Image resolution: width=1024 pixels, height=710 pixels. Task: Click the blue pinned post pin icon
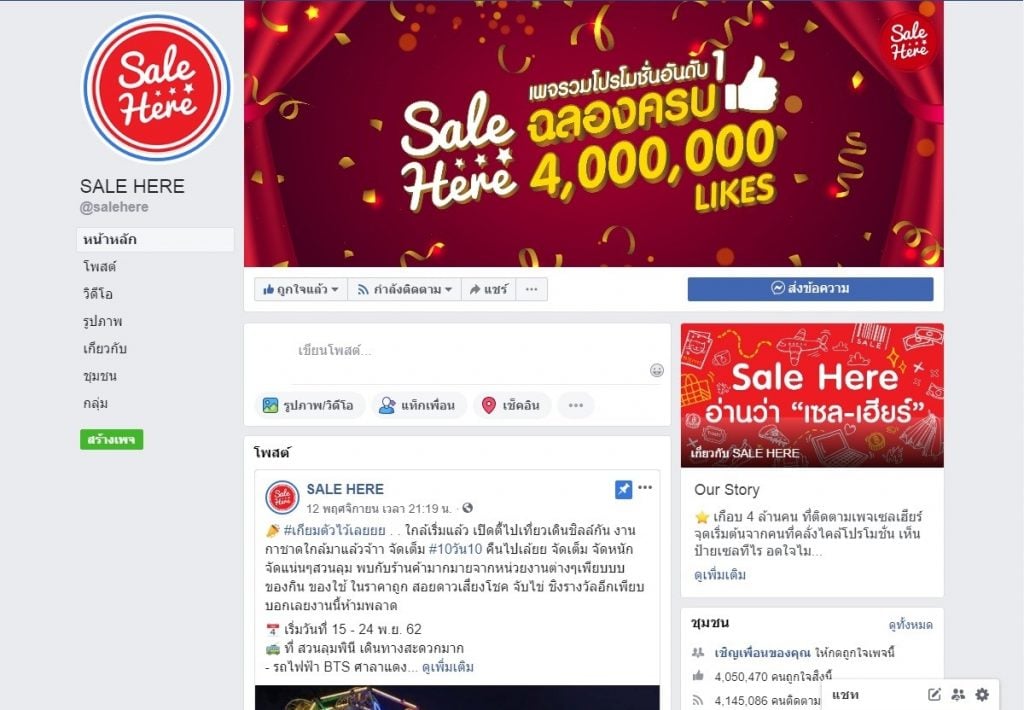pos(624,489)
